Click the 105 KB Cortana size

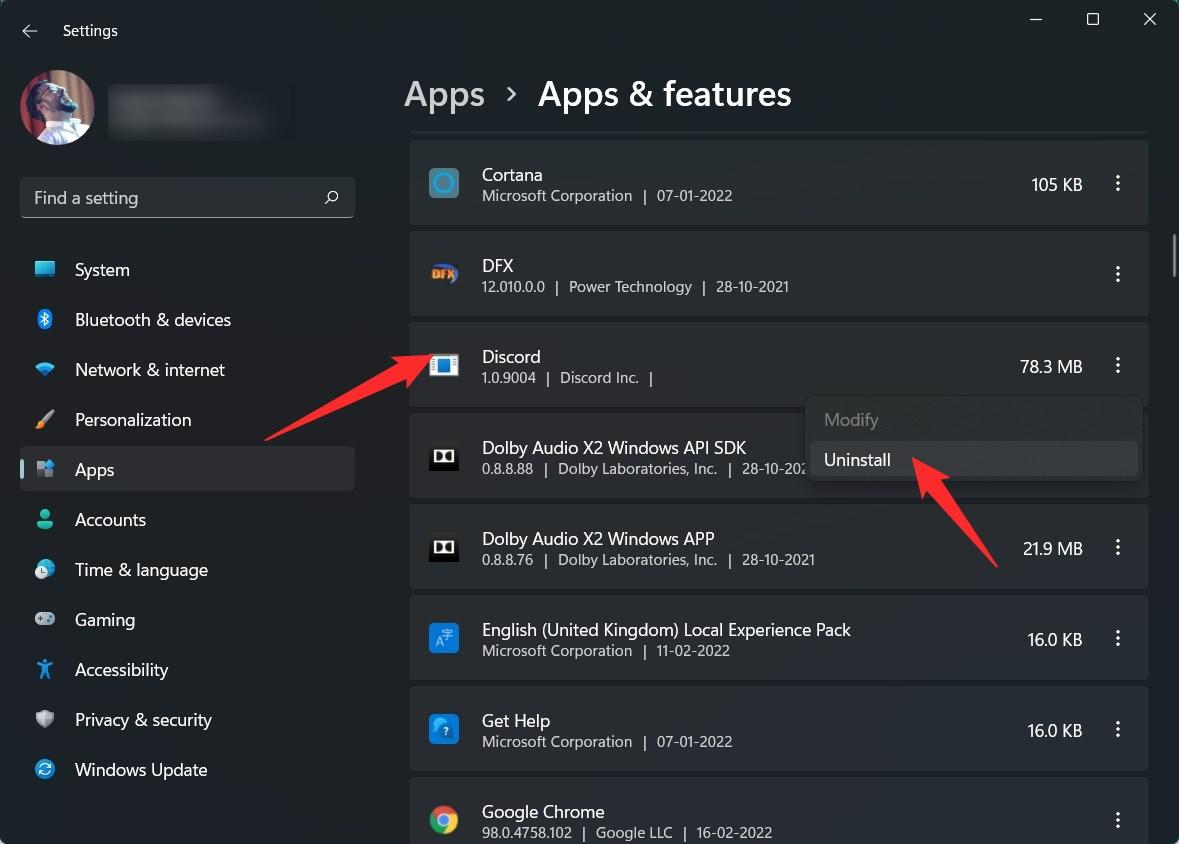coord(1056,184)
